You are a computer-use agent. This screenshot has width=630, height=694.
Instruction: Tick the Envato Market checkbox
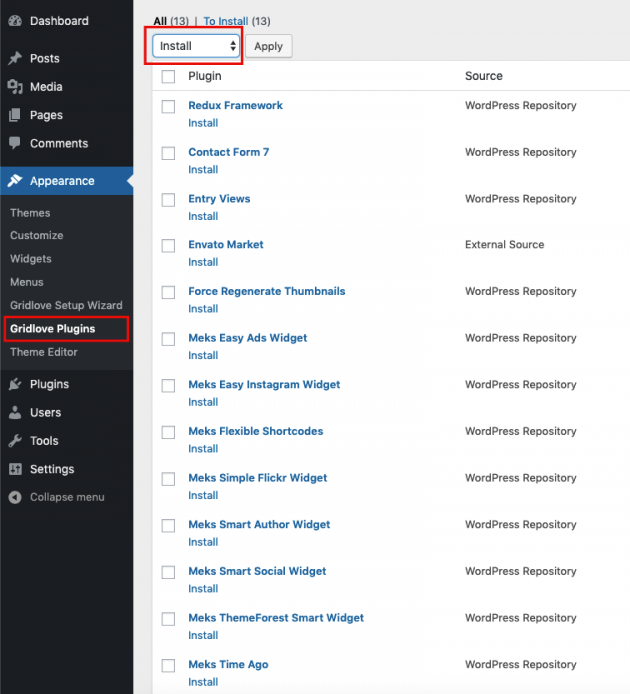(168, 246)
